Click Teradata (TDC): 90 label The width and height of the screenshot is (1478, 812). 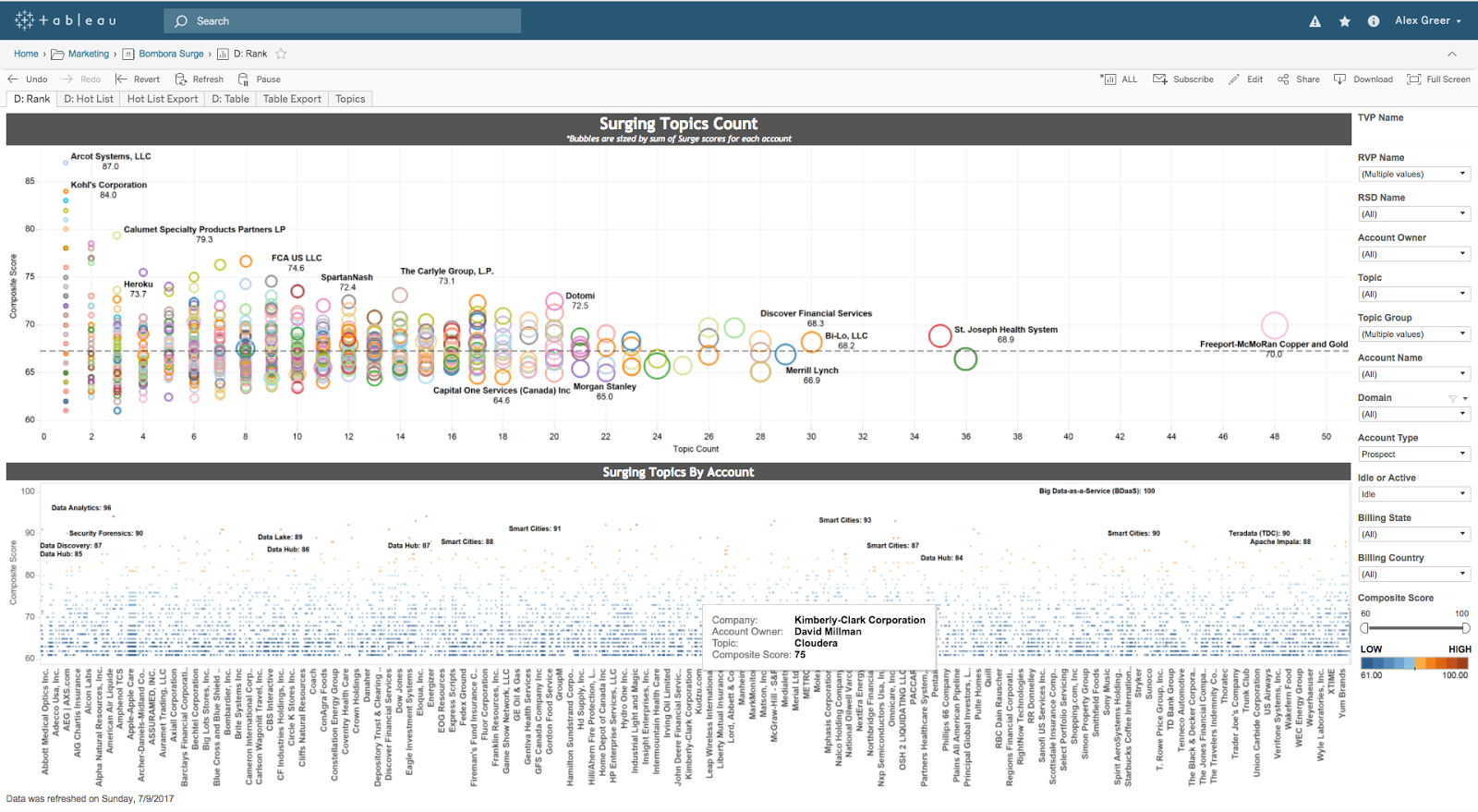1259,533
